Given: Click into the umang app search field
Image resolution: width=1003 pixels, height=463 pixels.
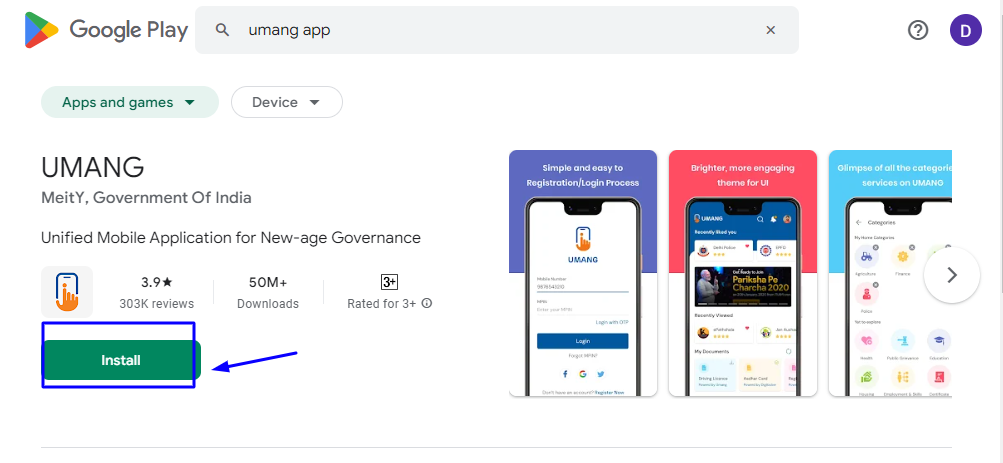Looking at the screenshot, I should click(x=496, y=30).
